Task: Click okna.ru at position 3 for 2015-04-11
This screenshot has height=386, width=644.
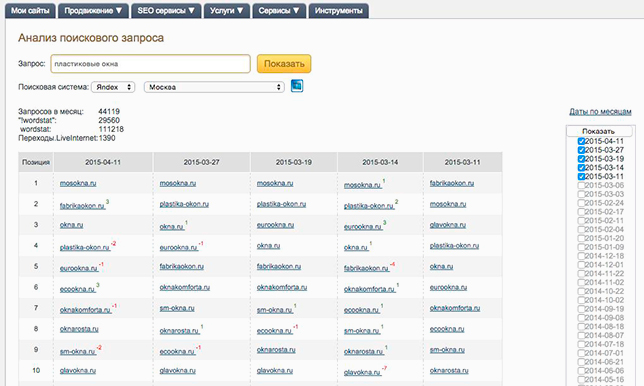Action: tap(71, 225)
